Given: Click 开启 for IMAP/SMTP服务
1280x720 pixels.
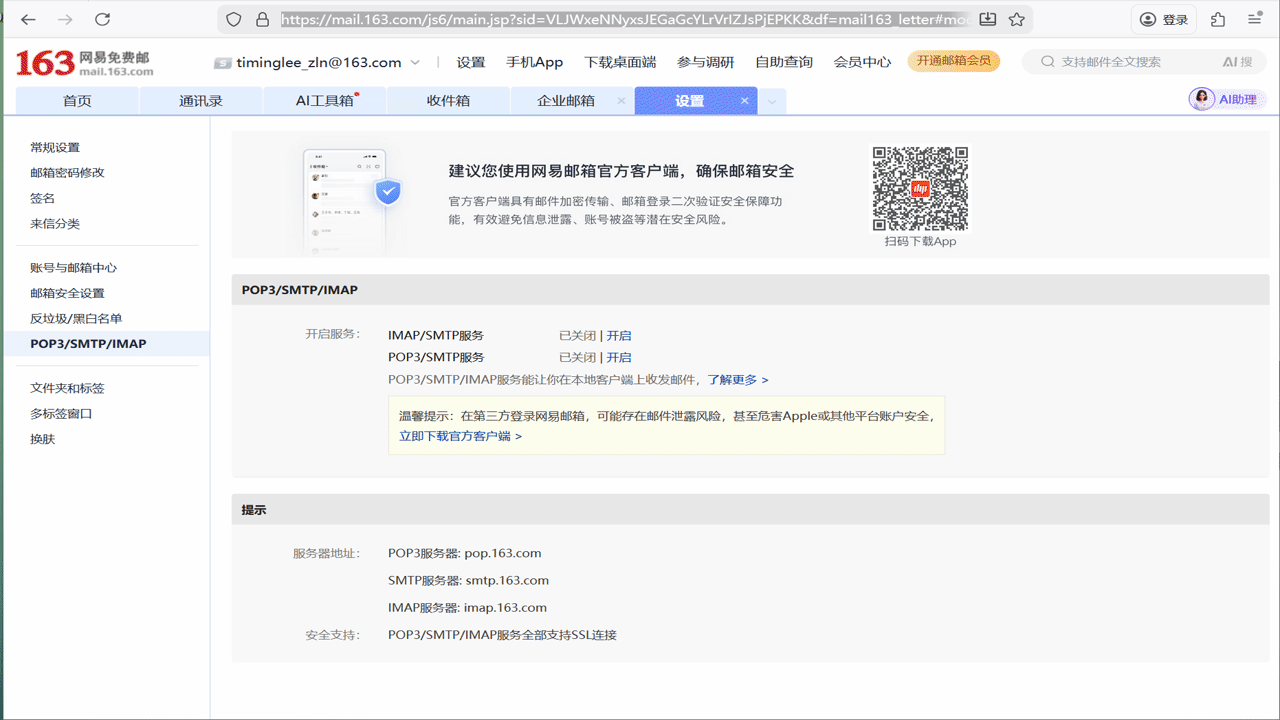Looking at the screenshot, I should pos(619,335).
